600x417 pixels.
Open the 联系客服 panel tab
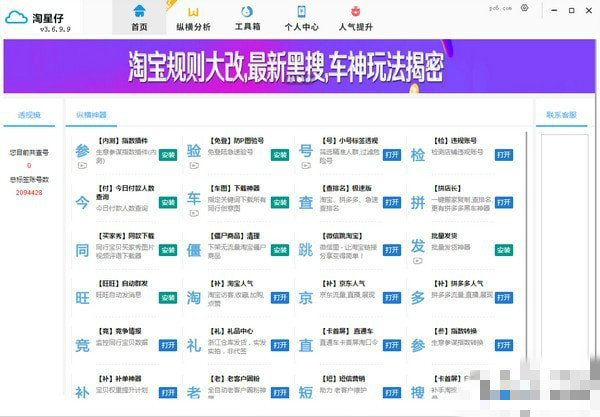(x=561, y=115)
